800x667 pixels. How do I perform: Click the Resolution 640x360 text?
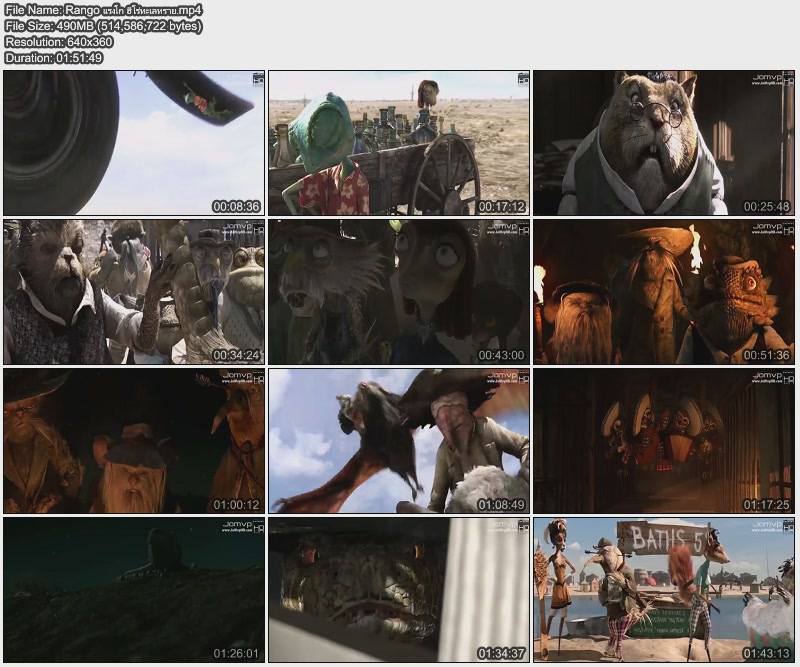tap(59, 42)
